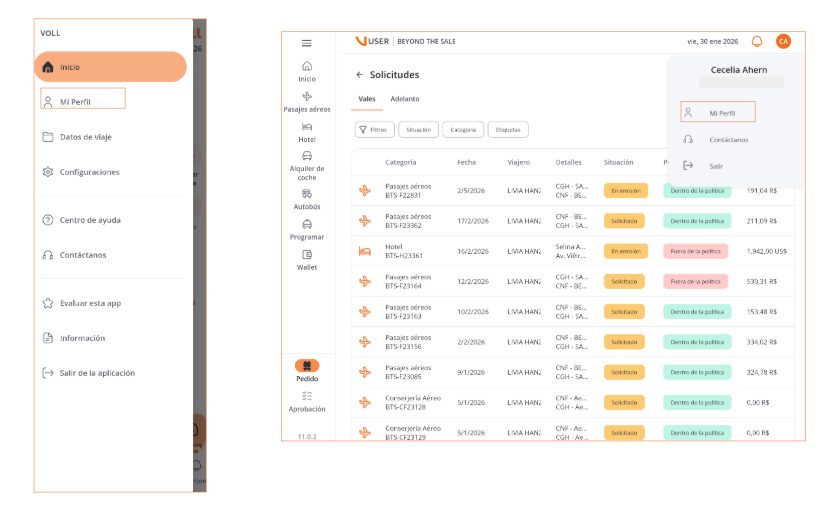Expand the Etiquetas filter
Image resolution: width=838 pixels, height=510 pixels.
(x=508, y=129)
